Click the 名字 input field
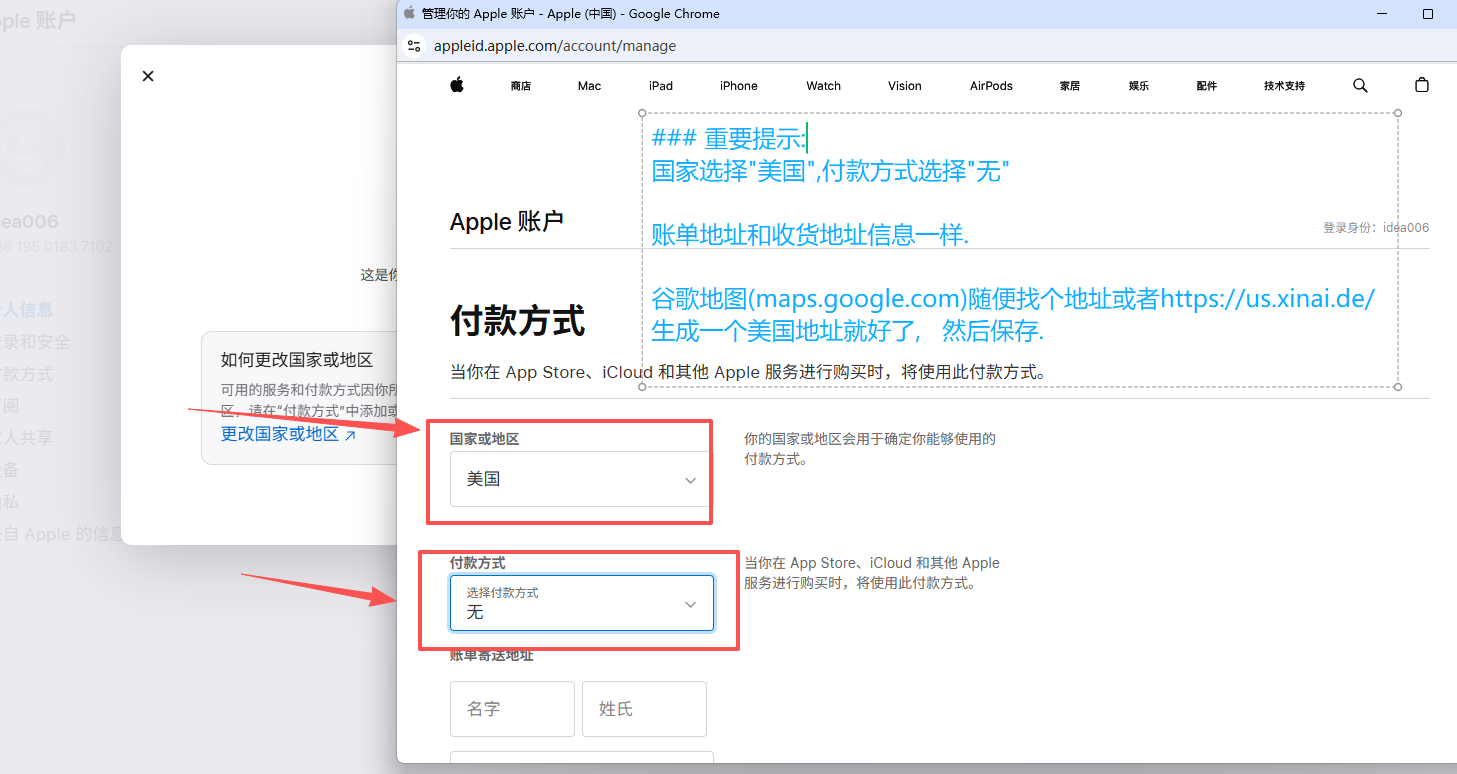Image resolution: width=1457 pixels, height=774 pixels. click(512, 709)
